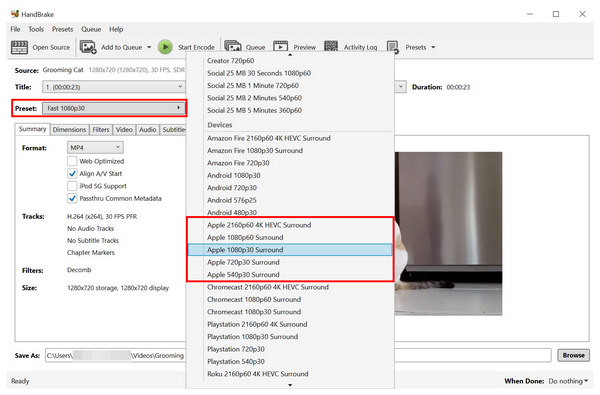The width and height of the screenshot is (600, 395).
Task: Open the Format MP4 dropdown
Action: pyautogui.click(x=95, y=147)
